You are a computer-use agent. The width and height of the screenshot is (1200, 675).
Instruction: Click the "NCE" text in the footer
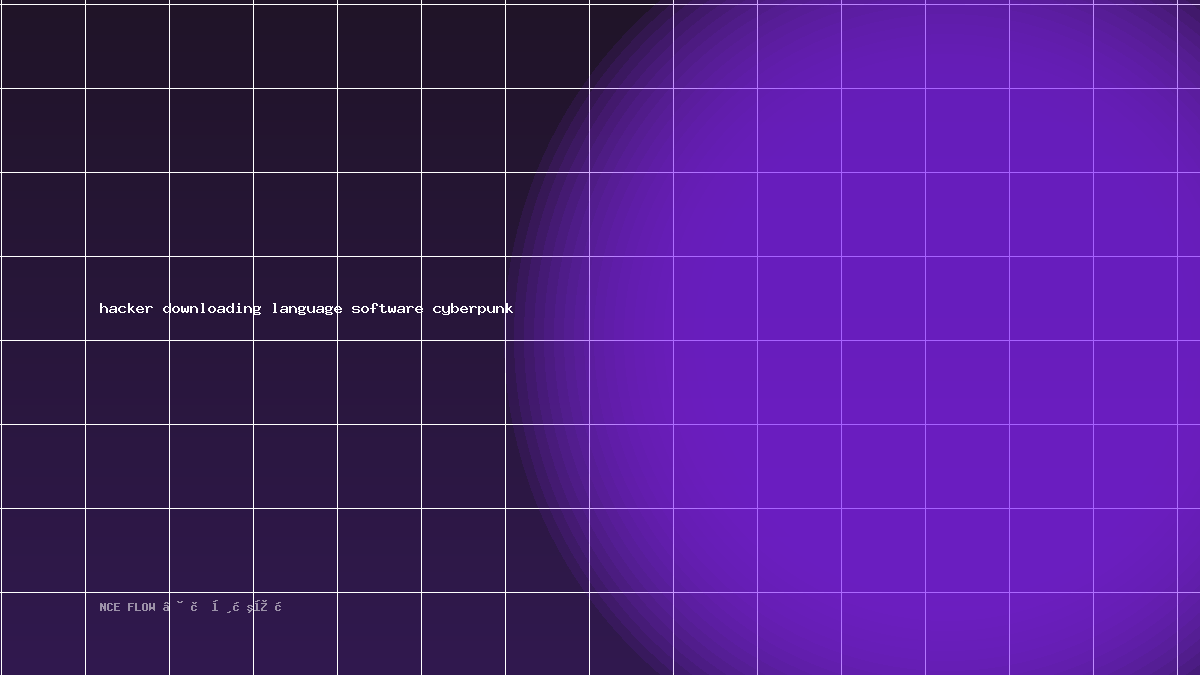110,607
